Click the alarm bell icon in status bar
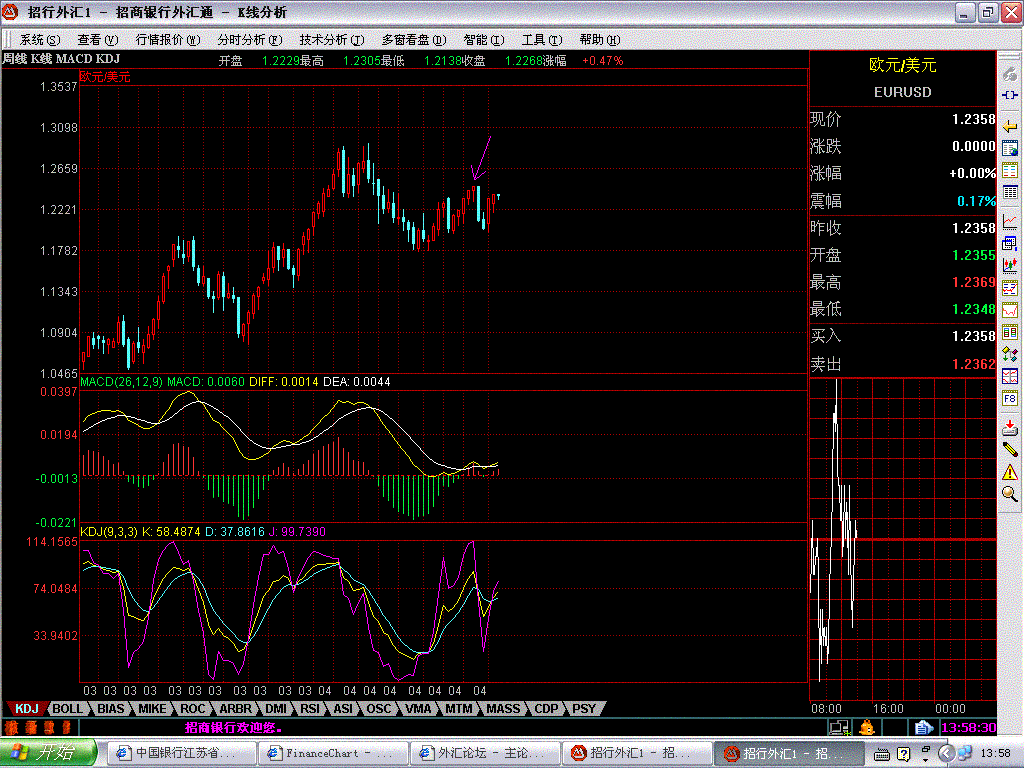 pos(867,727)
